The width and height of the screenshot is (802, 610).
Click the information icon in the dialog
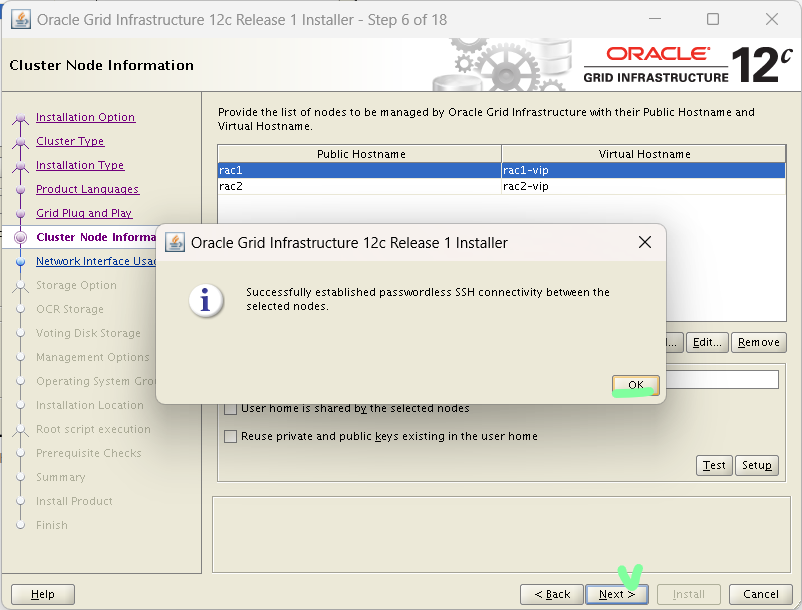(x=206, y=300)
